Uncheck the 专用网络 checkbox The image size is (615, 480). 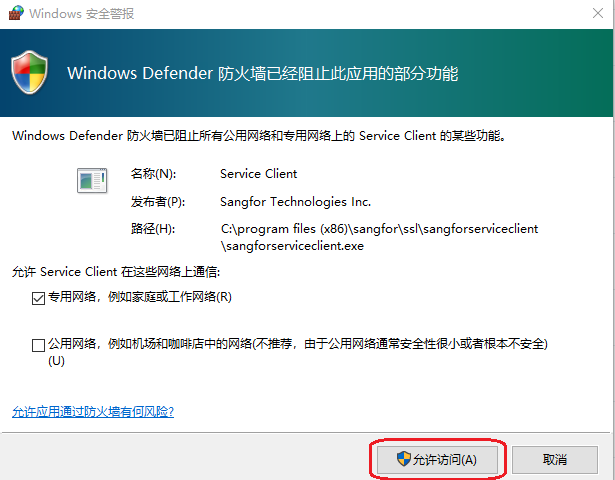coord(39,297)
